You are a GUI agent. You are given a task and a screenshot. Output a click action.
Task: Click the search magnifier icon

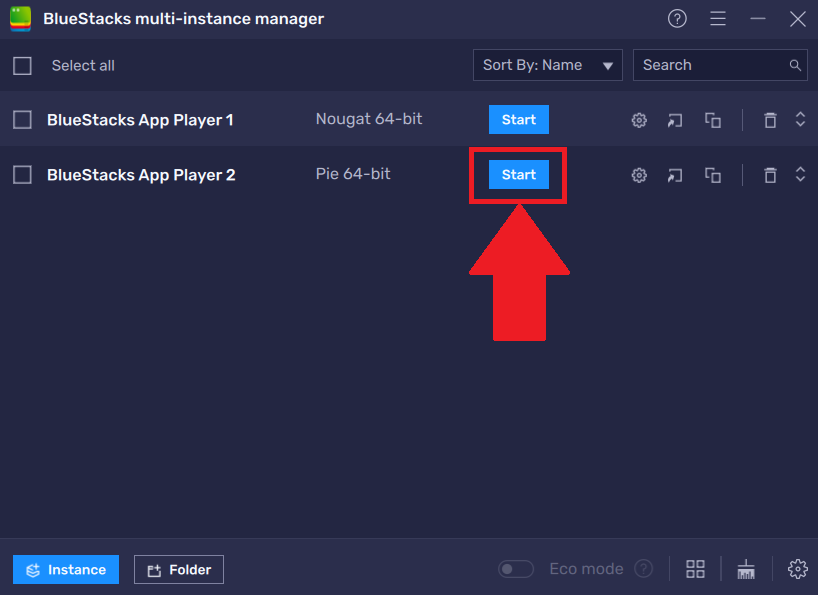point(795,65)
